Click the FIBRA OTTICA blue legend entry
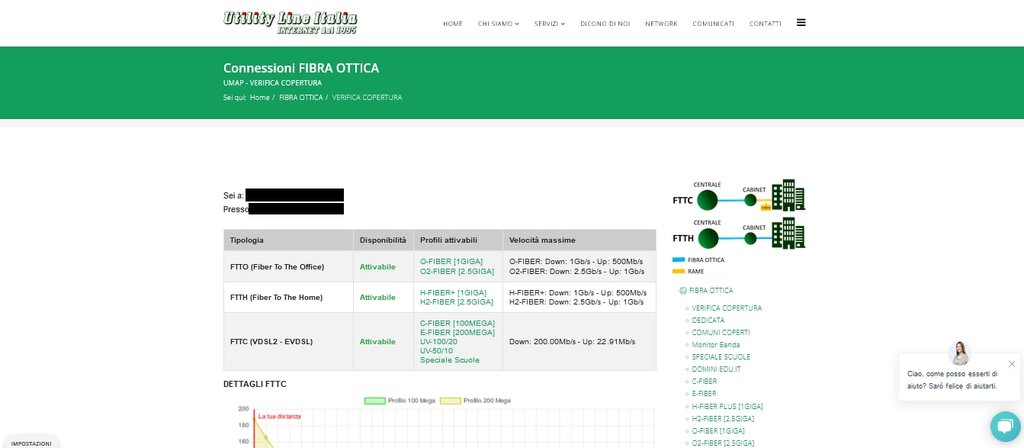 pyautogui.click(x=698, y=260)
